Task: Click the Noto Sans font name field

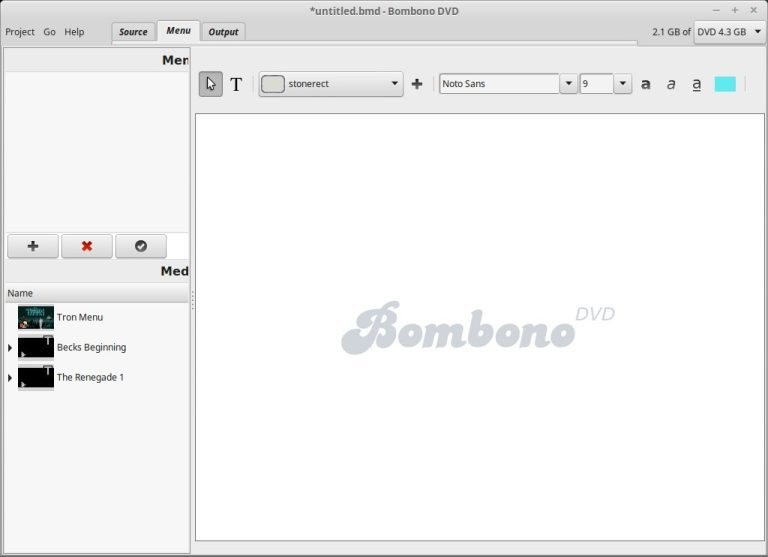Action: tap(498, 84)
